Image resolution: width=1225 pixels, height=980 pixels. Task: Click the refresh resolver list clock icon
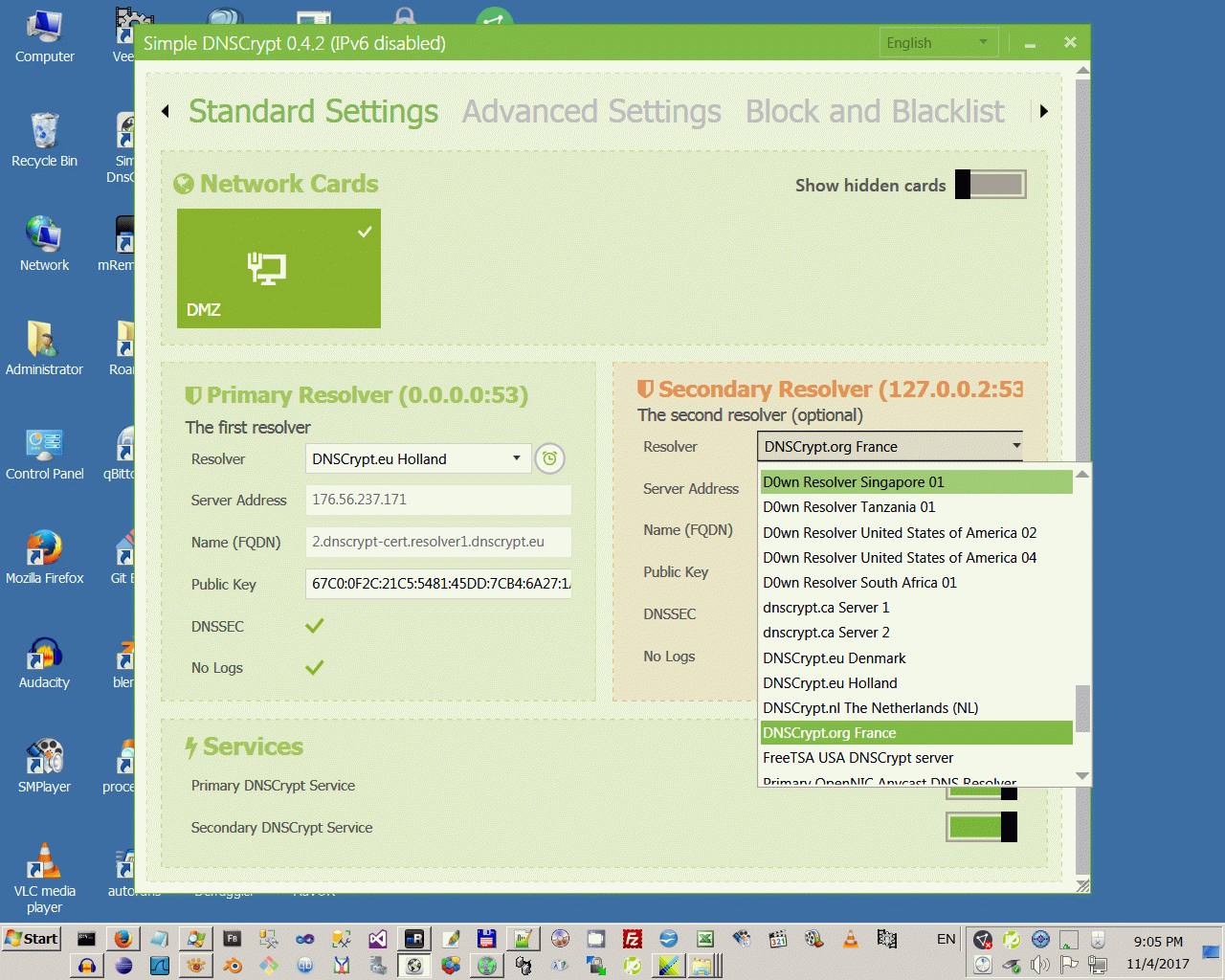point(549,459)
